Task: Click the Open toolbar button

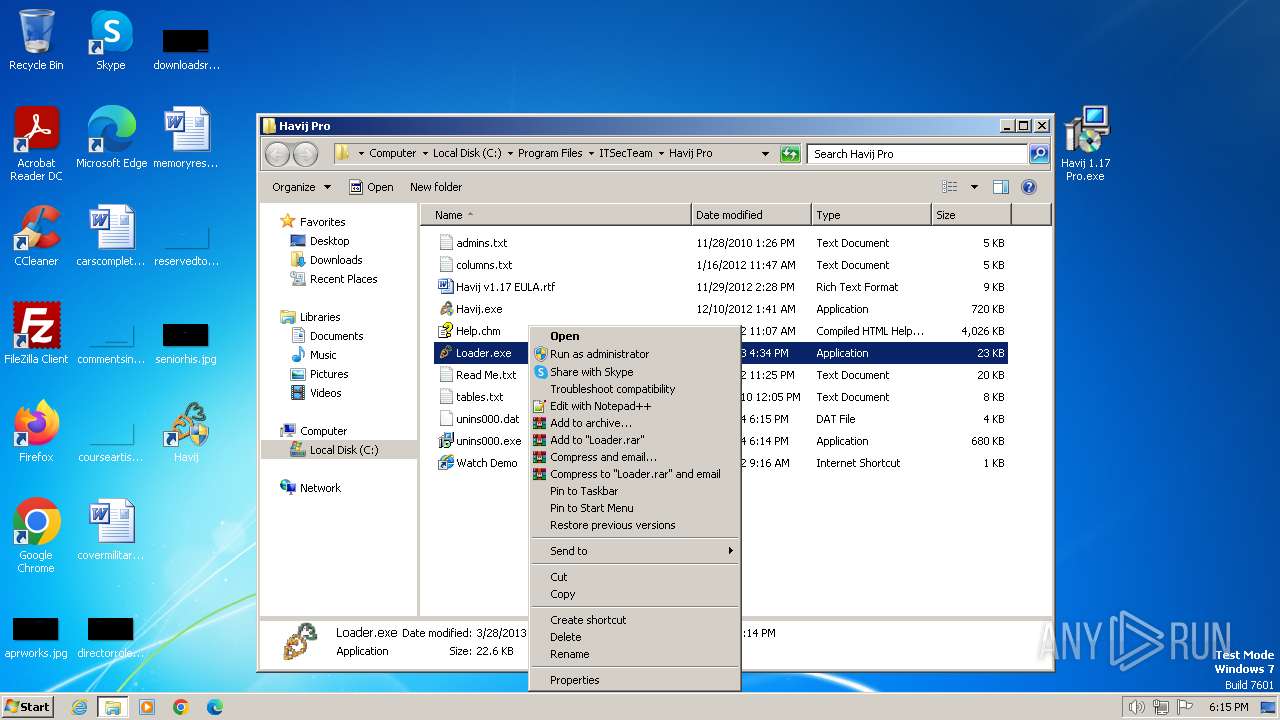Action: [x=371, y=187]
